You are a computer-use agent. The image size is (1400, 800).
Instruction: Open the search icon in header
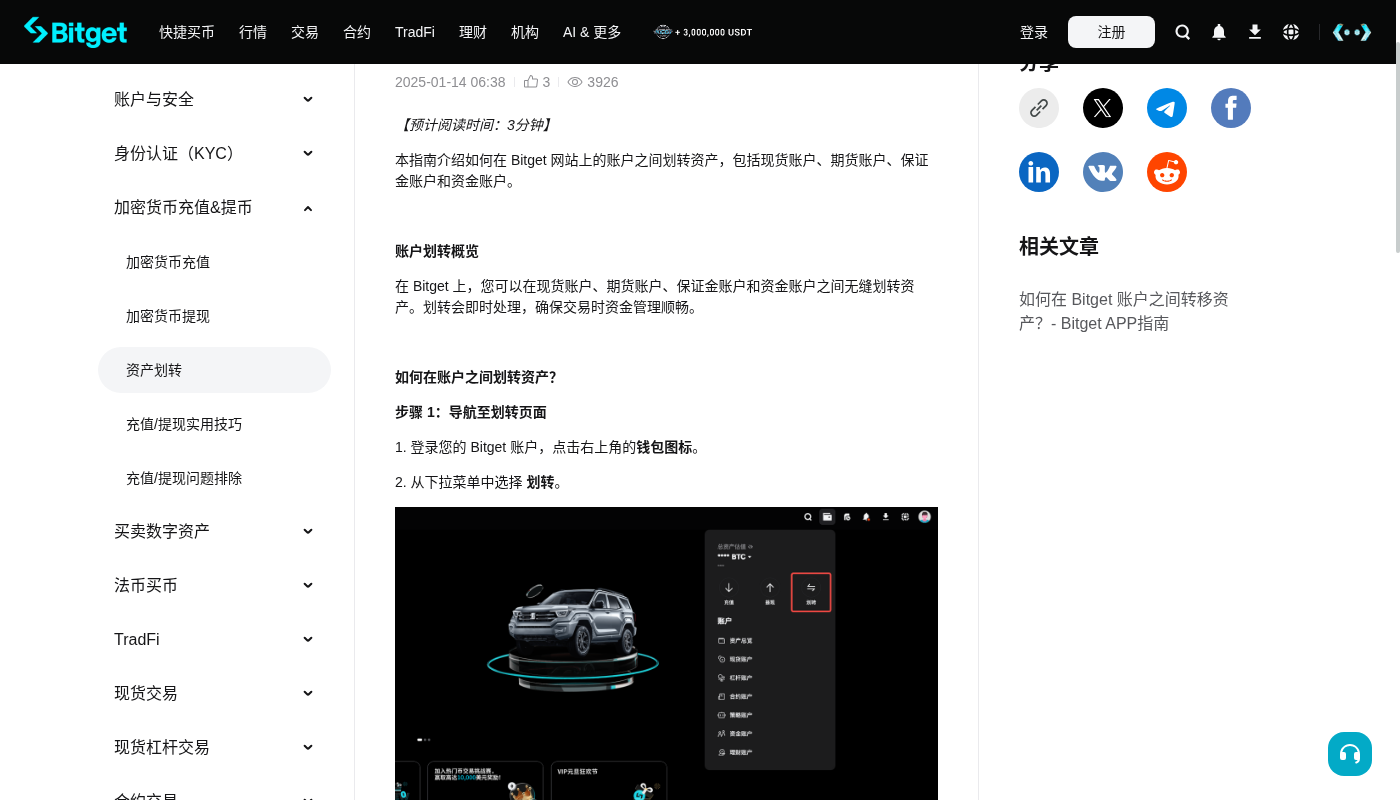pyautogui.click(x=1183, y=32)
